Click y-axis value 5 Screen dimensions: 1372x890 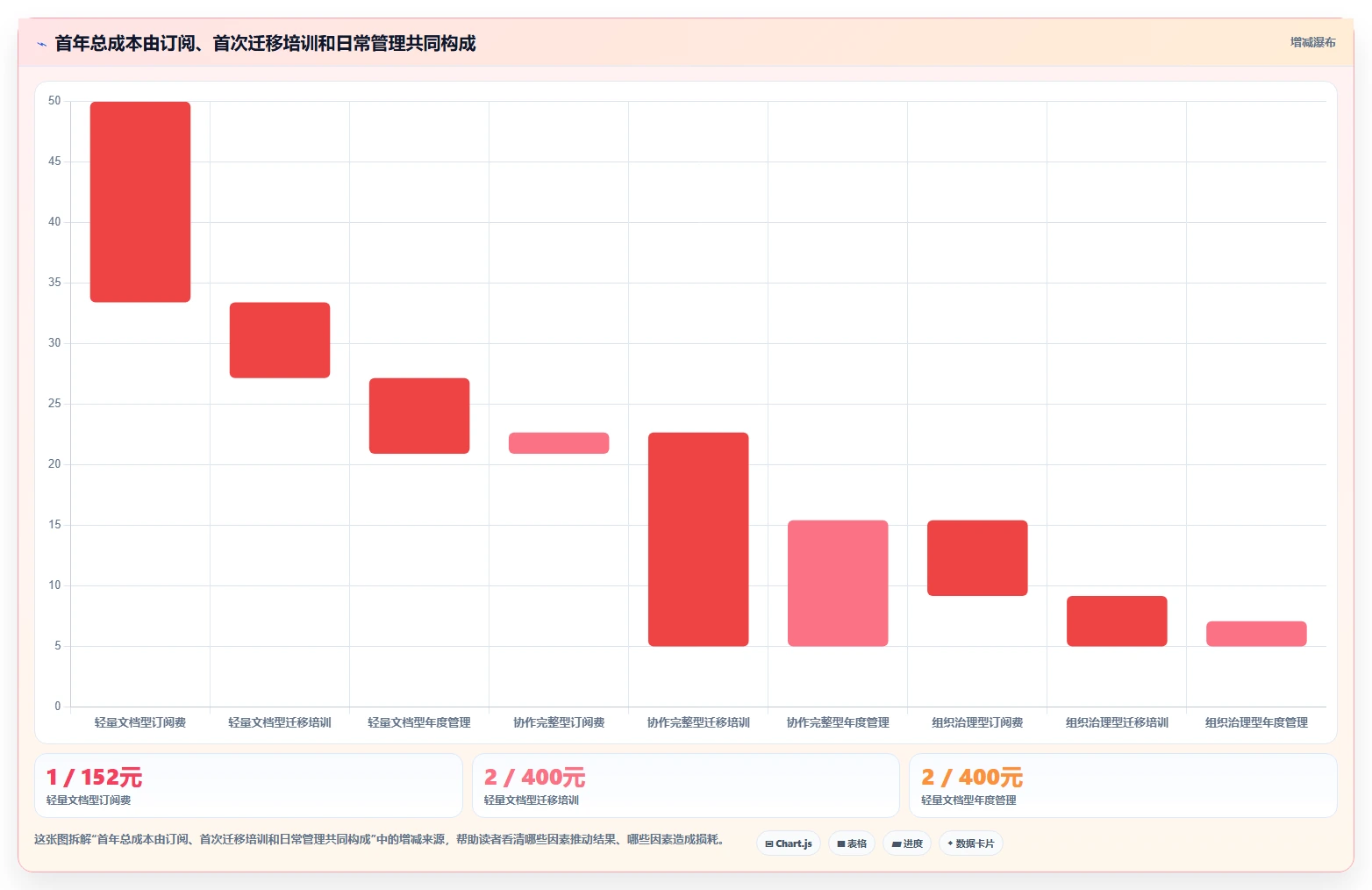58,646
